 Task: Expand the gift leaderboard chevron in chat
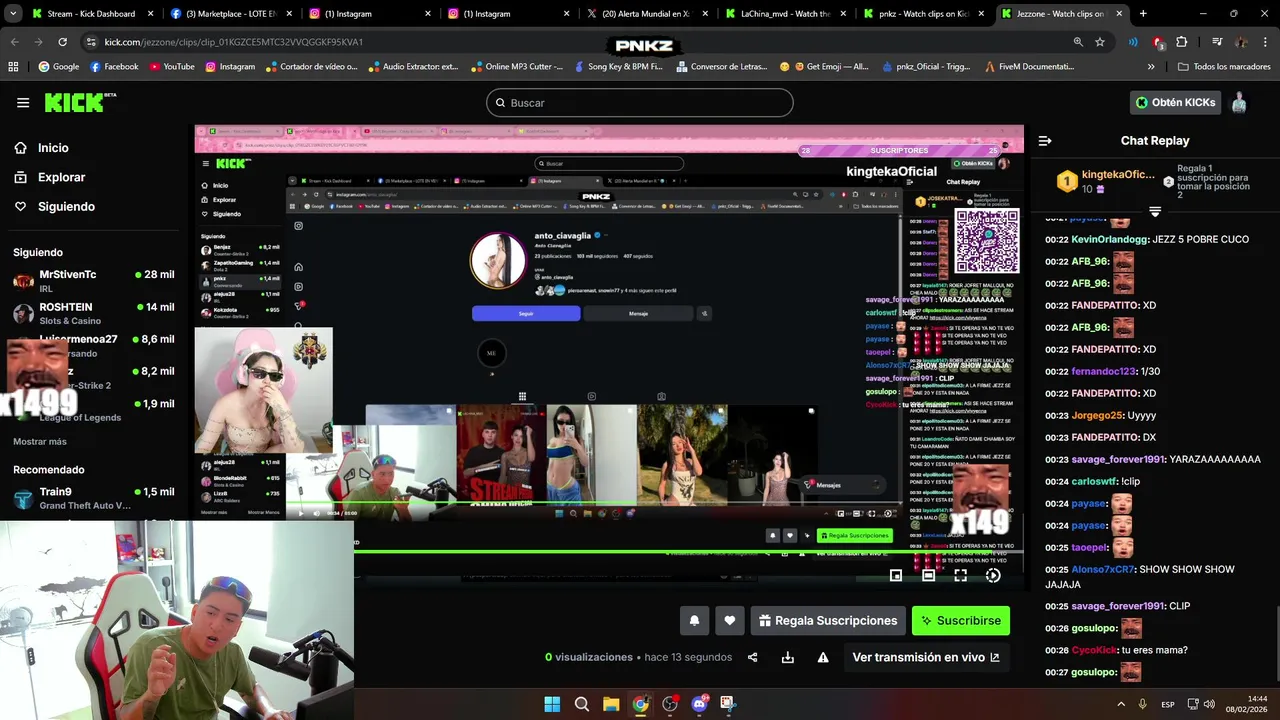[1155, 212]
